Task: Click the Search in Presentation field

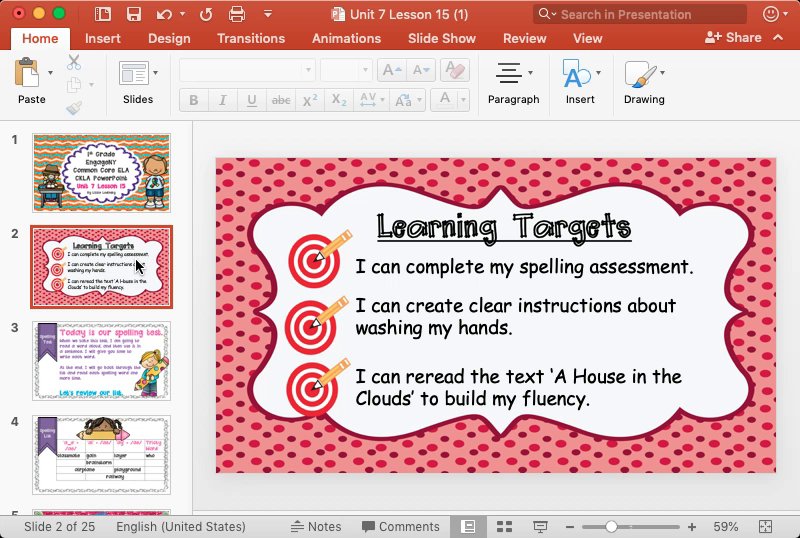Action: pos(640,14)
